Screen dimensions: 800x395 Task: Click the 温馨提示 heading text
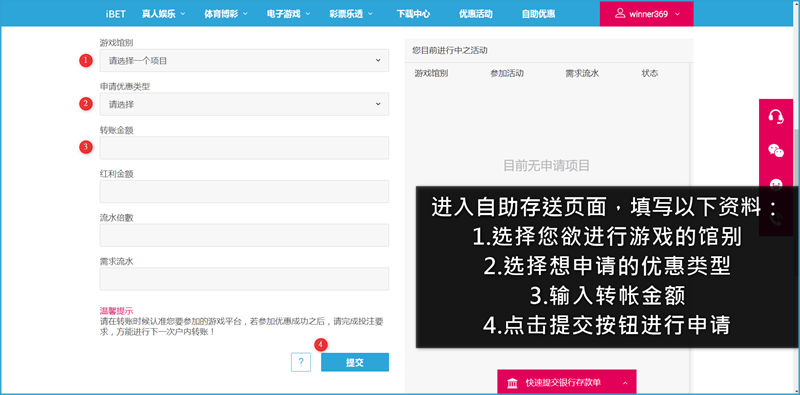(116, 311)
